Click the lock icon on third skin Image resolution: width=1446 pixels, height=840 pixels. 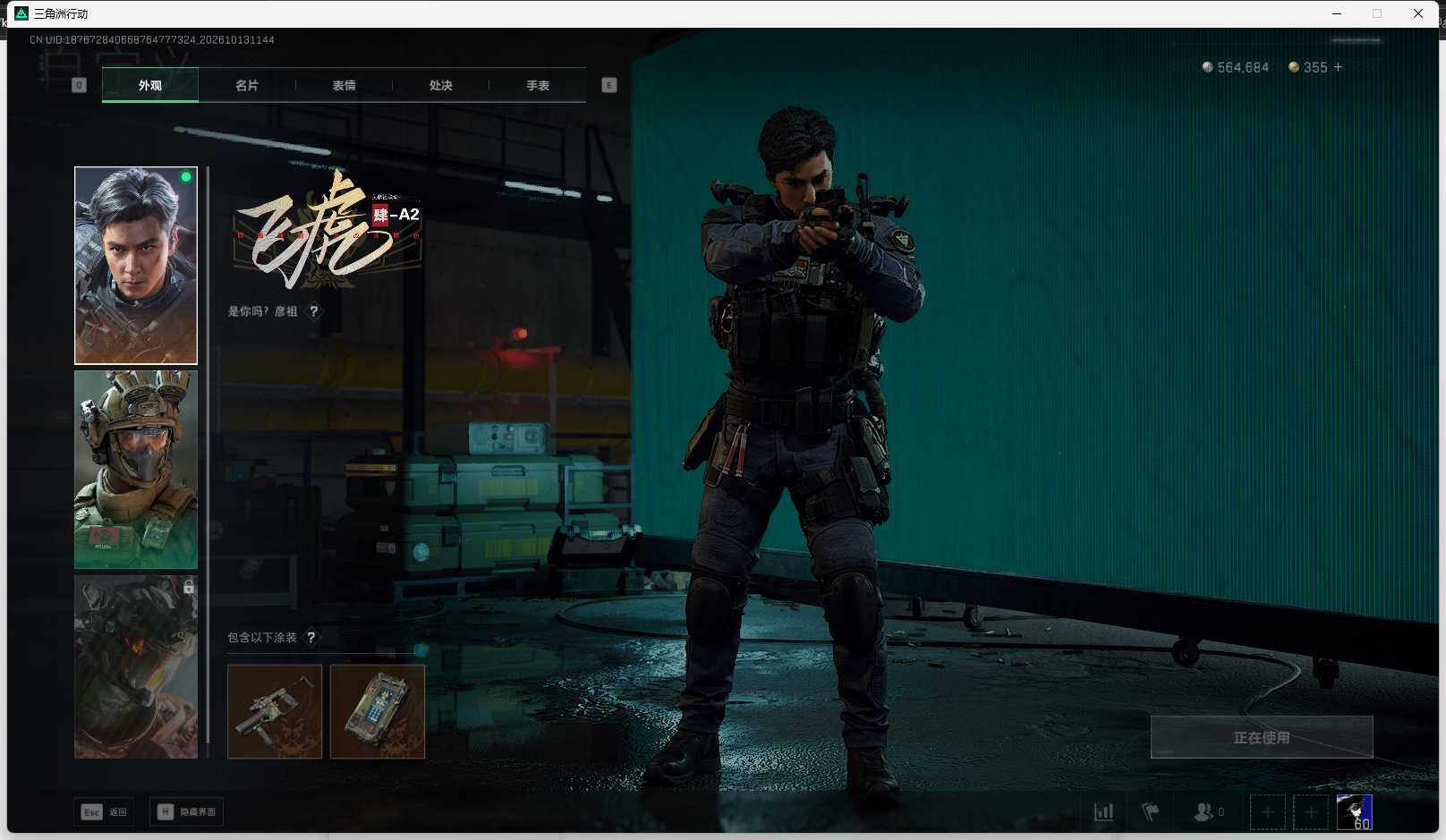[189, 587]
